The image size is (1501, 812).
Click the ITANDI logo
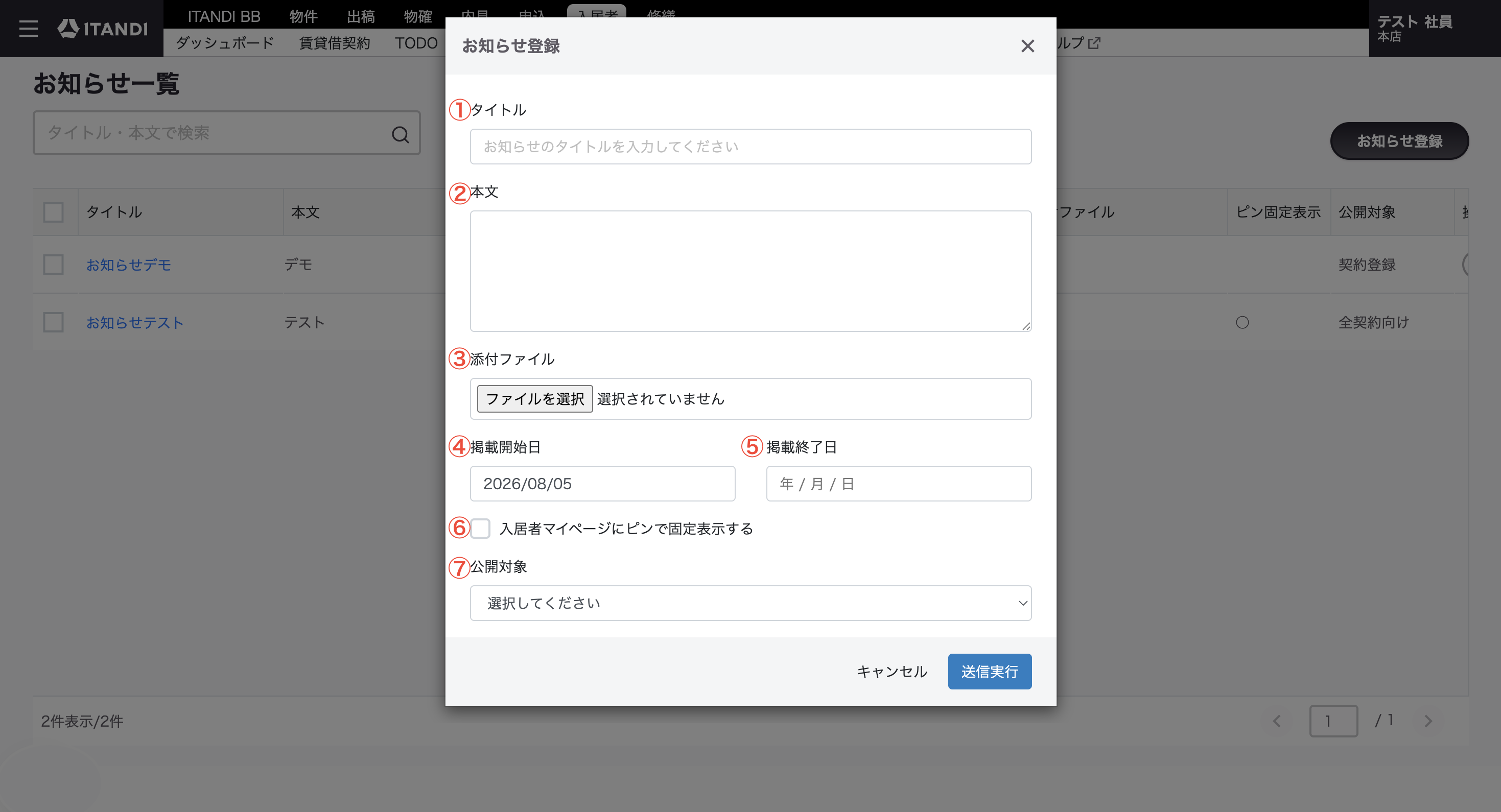[x=103, y=29]
